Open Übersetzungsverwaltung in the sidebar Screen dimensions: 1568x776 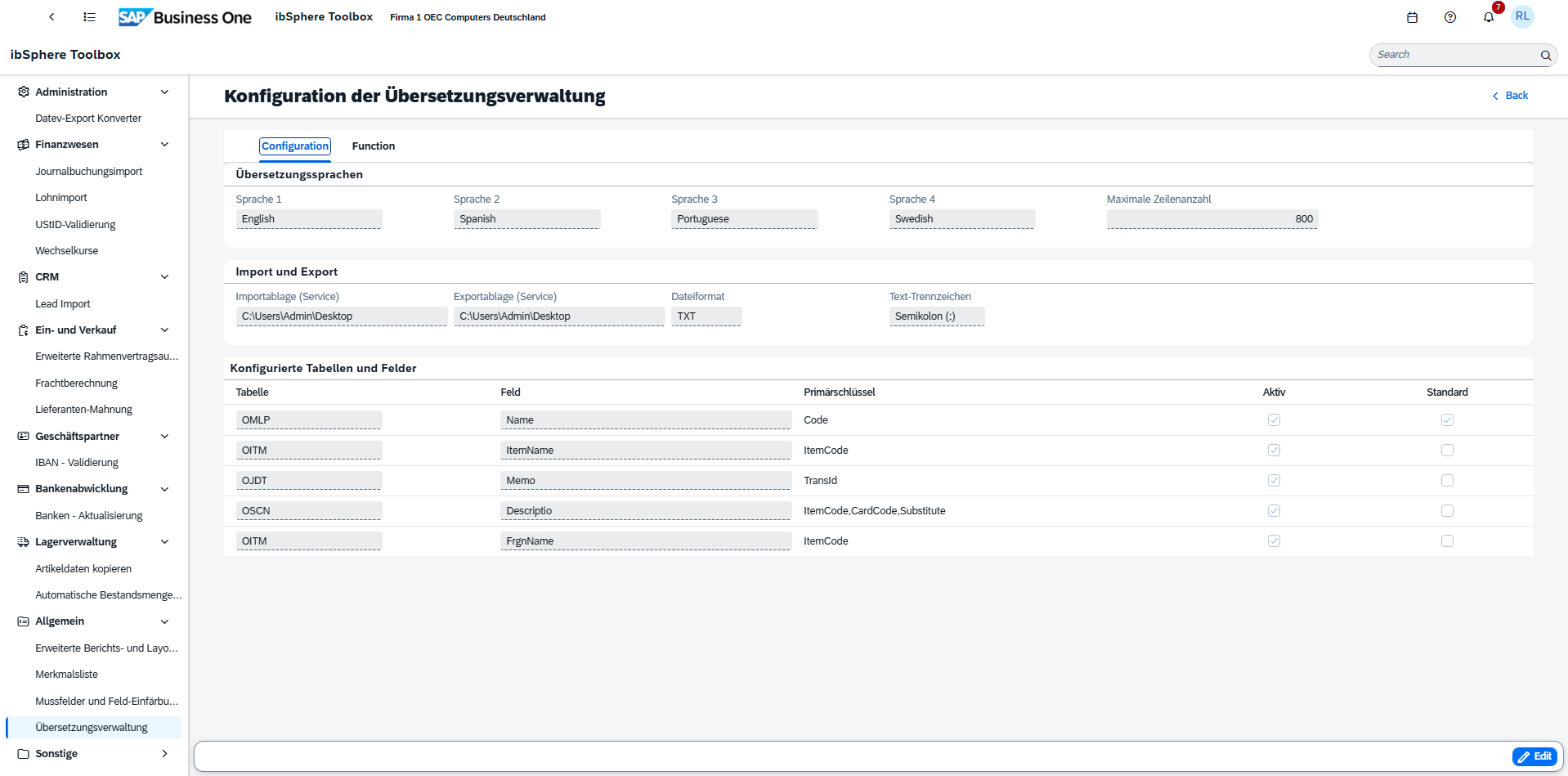pyautogui.click(x=94, y=728)
